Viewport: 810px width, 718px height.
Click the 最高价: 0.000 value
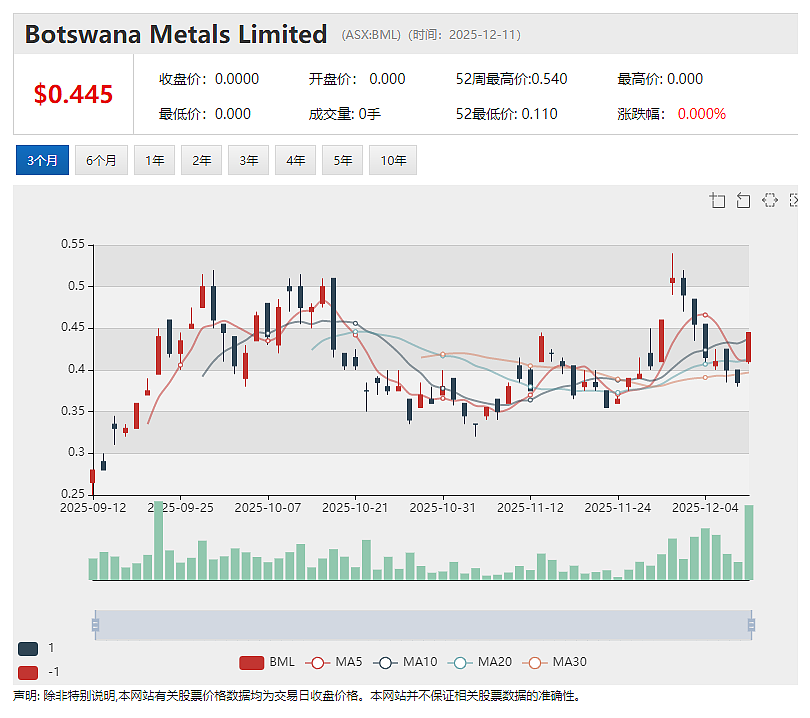[x=660, y=79]
